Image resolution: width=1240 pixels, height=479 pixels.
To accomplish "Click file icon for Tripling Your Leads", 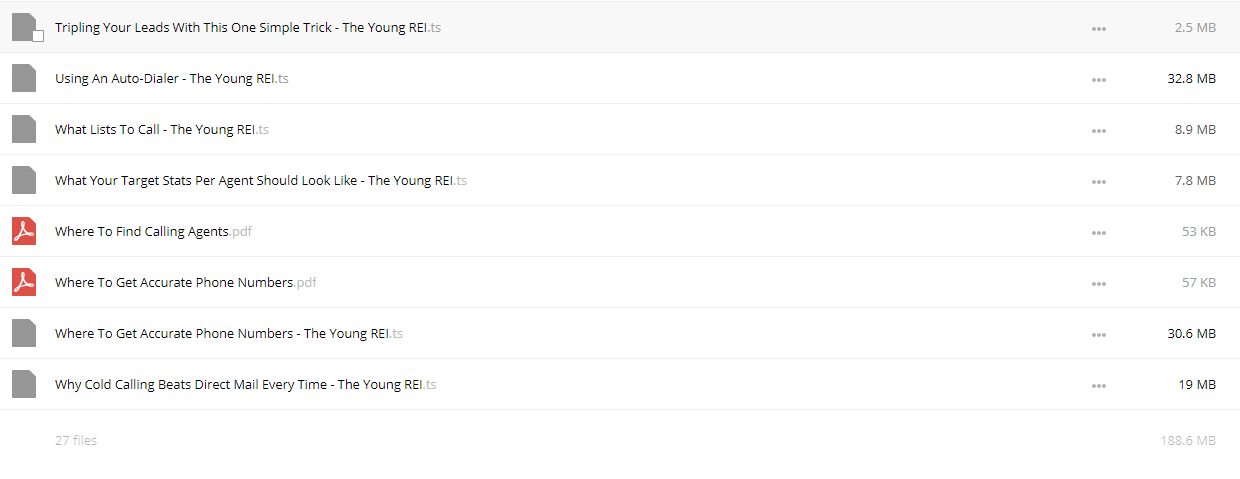I will click(24, 28).
